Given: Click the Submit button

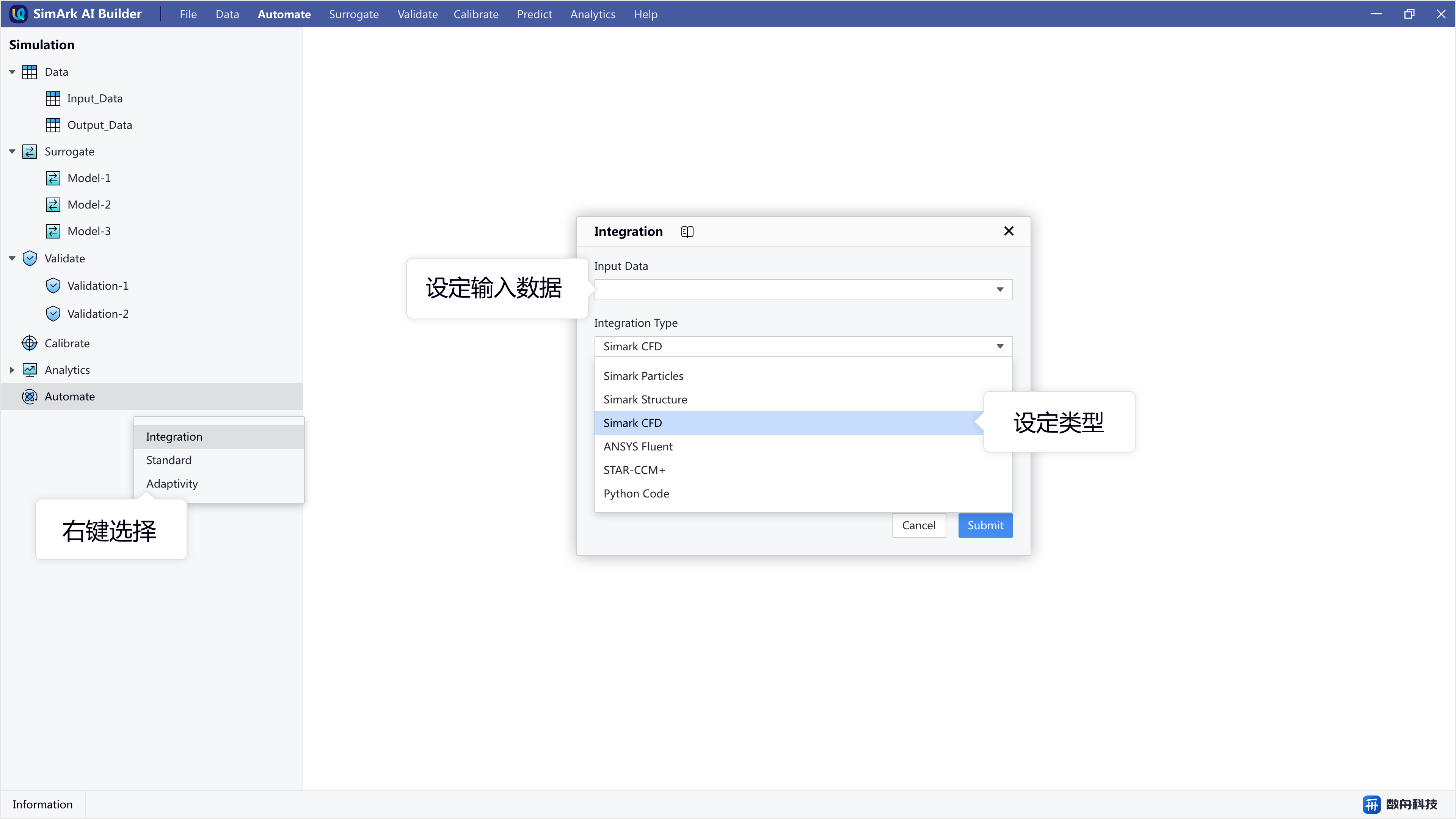Looking at the screenshot, I should point(985,526).
